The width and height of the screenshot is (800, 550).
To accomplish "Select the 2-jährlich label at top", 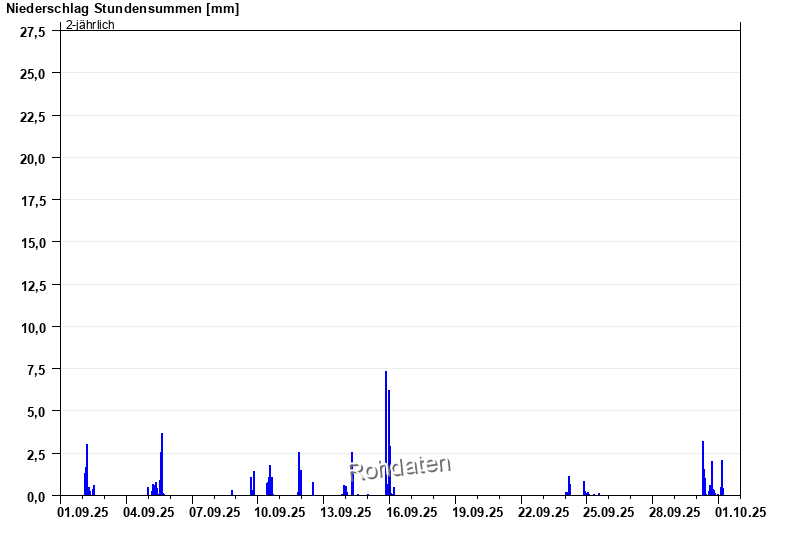I will click(90, 25).
